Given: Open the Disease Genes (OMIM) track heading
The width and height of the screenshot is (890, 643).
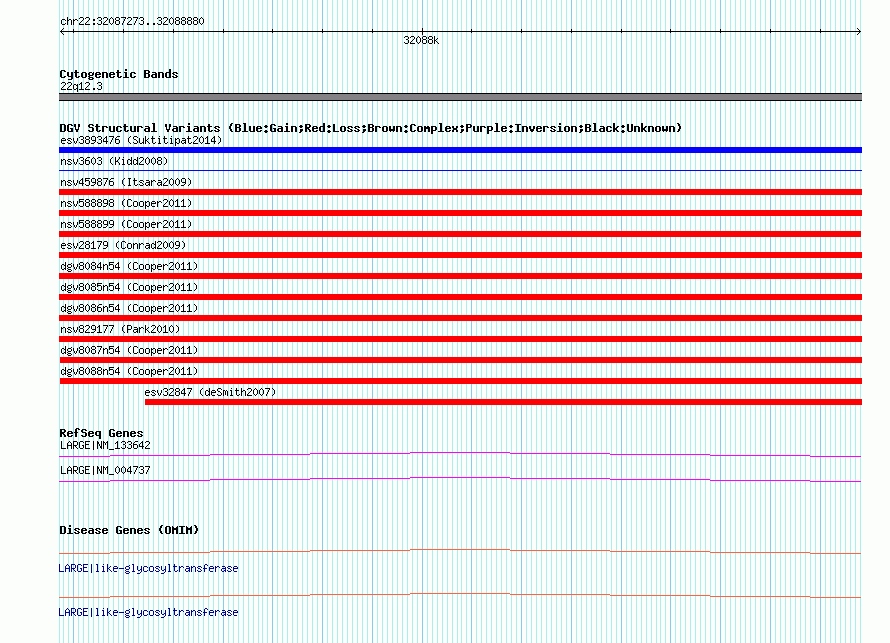Looking at the screenshot, I should tap(129, 530).
